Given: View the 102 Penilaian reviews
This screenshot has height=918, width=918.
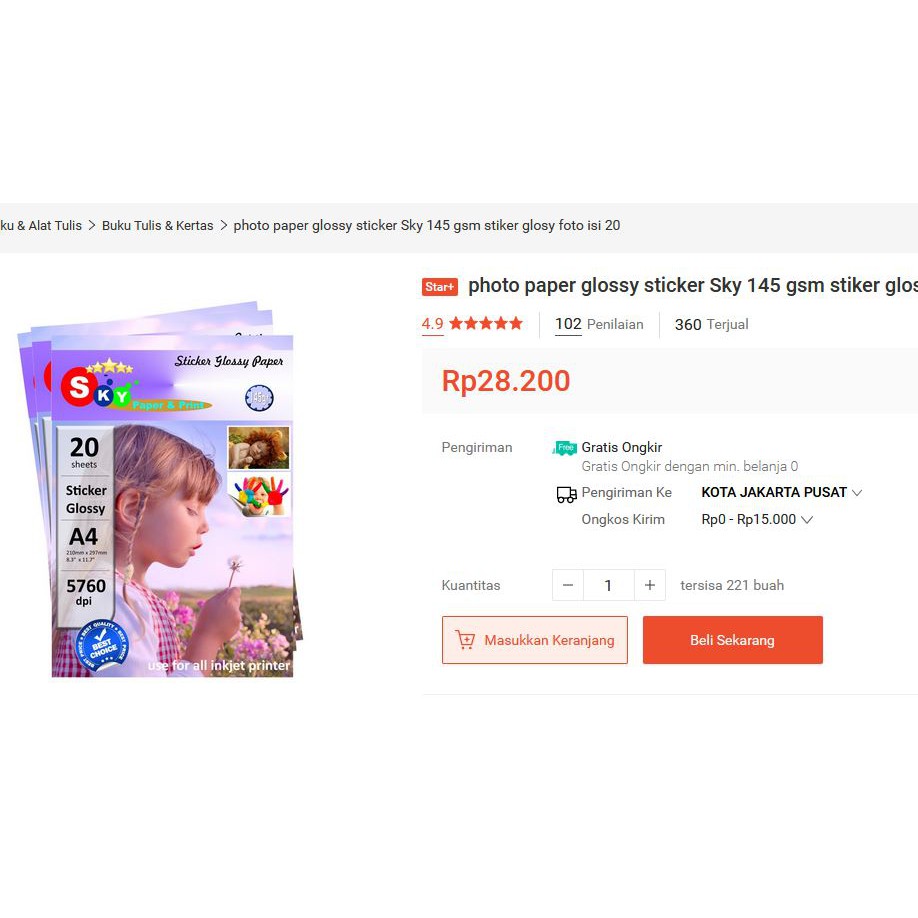Looking at the screenshot, I should click(599, 324).
